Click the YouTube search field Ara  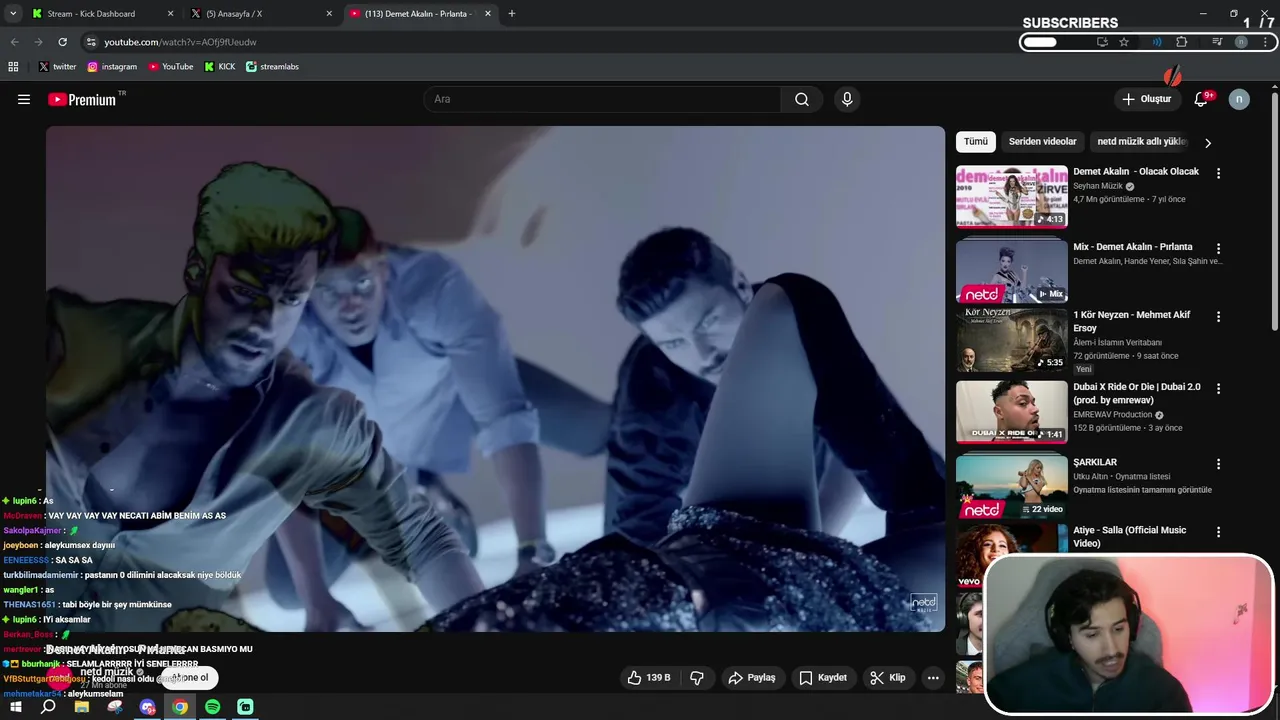(x=603, y=99)
